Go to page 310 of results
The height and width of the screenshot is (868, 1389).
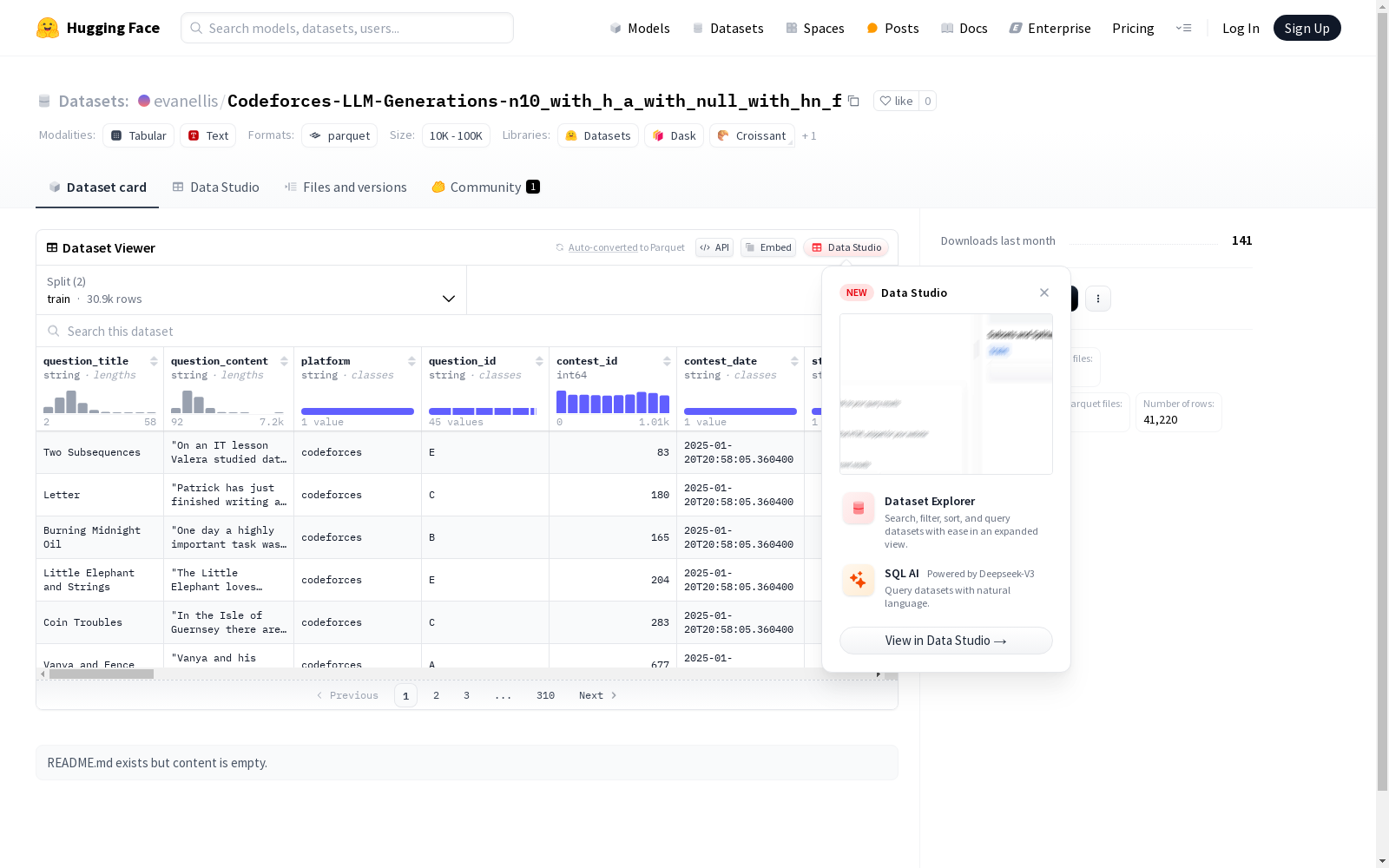[545, 695]
